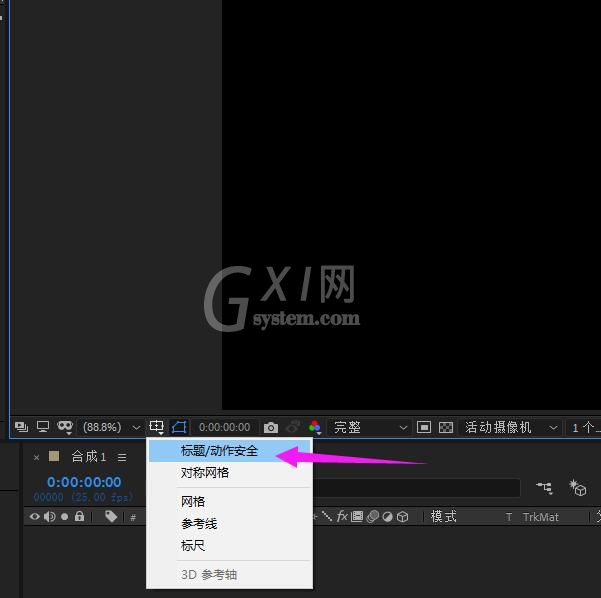The image size is (601, 598).
Task: Click the label tag column icon
Action: (111, 516)
